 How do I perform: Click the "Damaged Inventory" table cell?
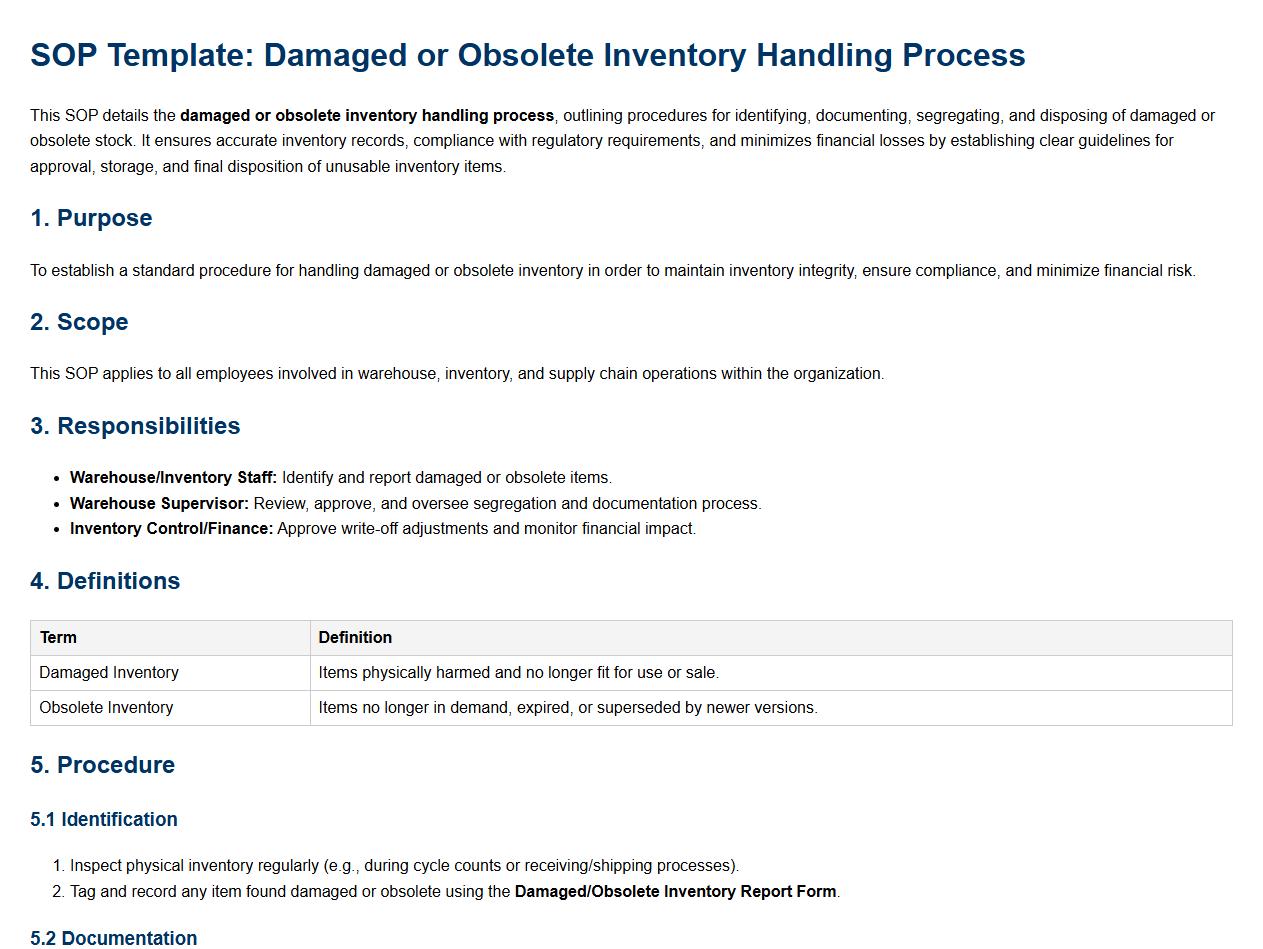[109, 673]
